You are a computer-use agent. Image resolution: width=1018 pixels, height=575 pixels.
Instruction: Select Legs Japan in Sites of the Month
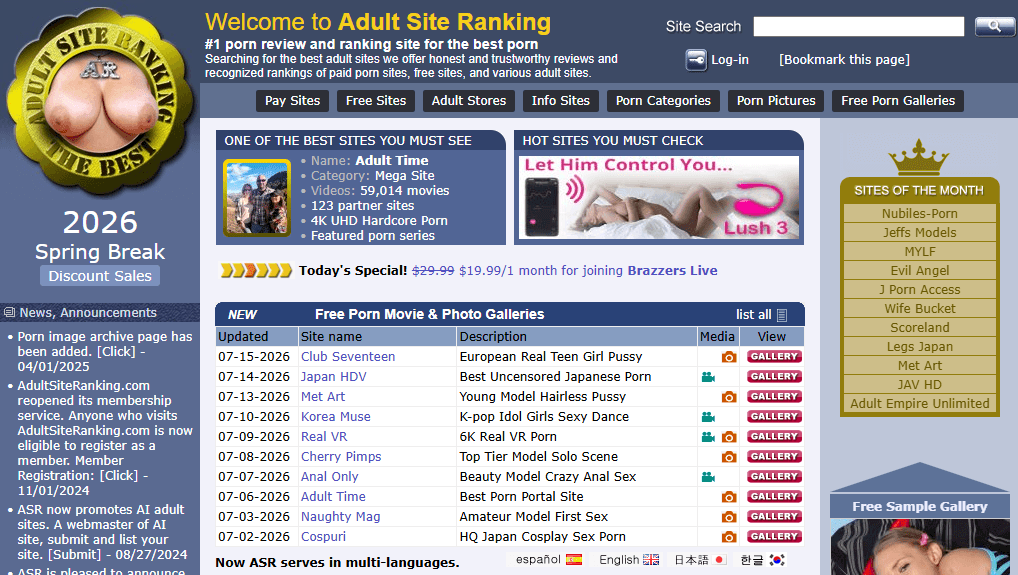919,347
